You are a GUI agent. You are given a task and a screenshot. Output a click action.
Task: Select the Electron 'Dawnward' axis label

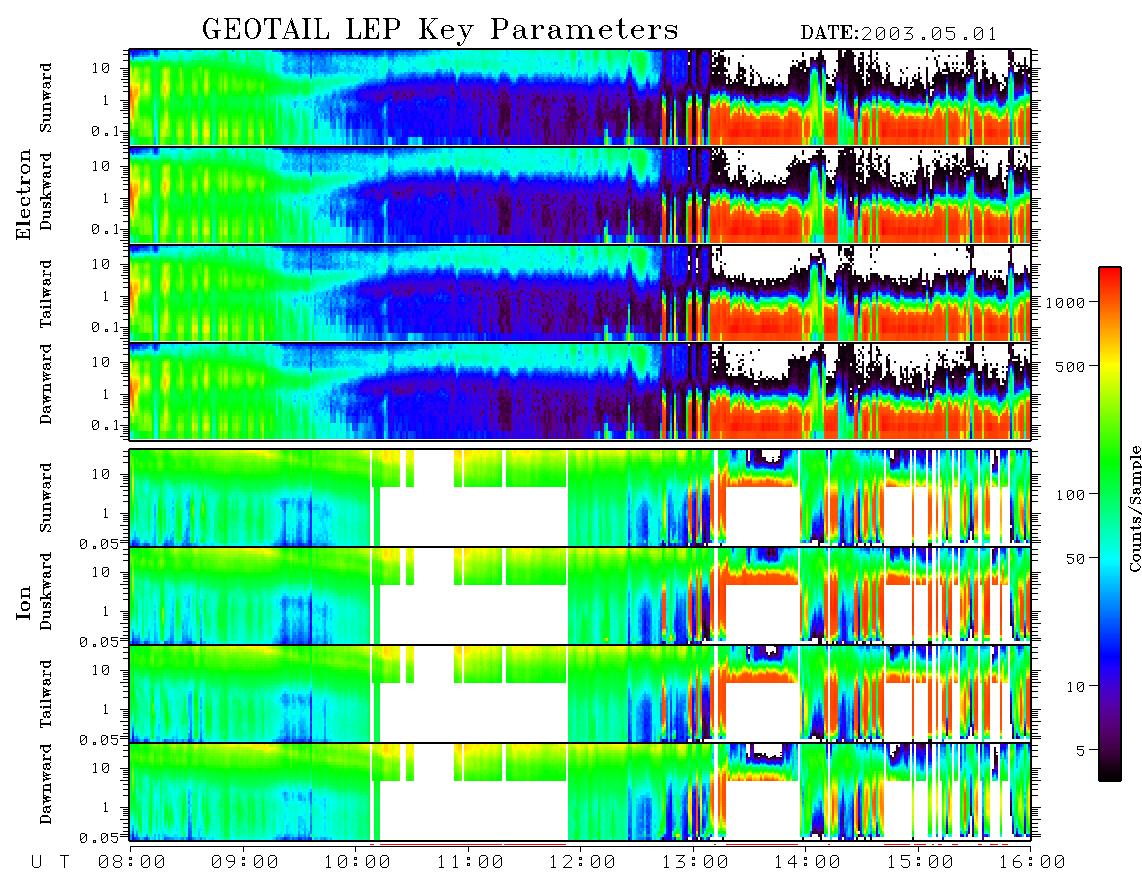pyautogui.click(x=46, y=384)
